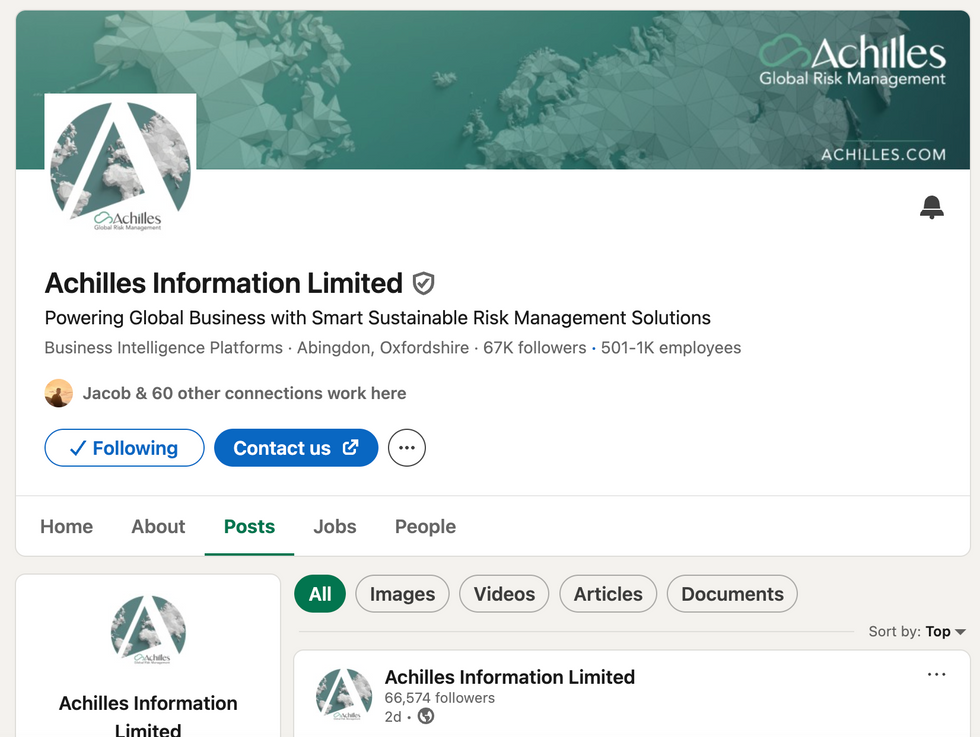Toggle the Following button
This screenshot has height=737, width=980.
(x=124, y=448)
